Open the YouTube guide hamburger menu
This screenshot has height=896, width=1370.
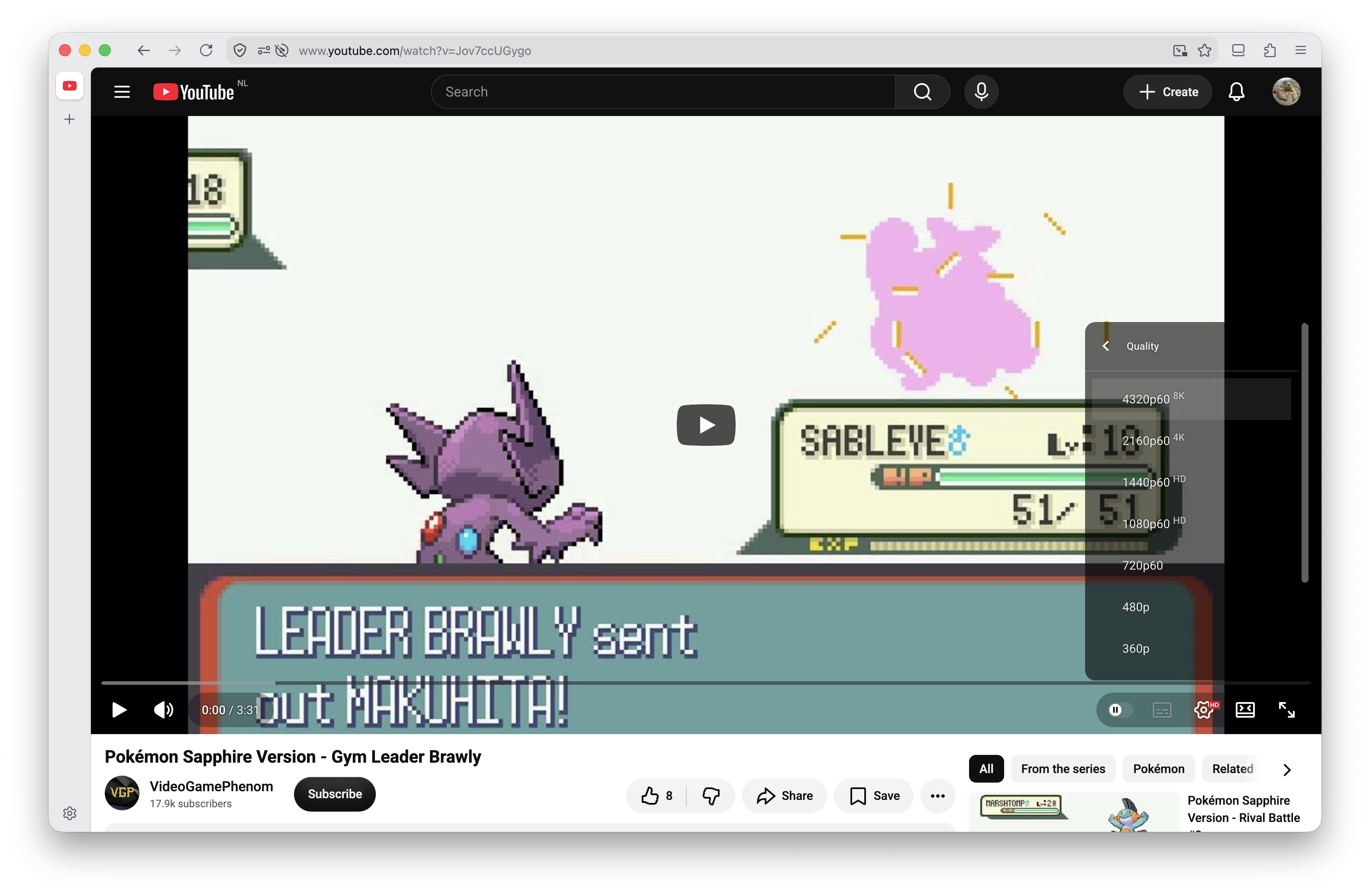coord(122,92)
